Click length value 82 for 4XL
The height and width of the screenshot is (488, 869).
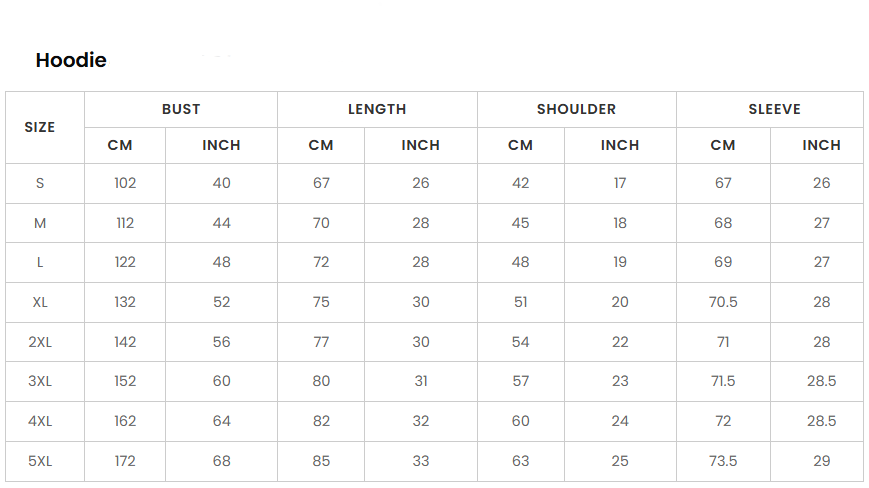(x=321, y=422)
